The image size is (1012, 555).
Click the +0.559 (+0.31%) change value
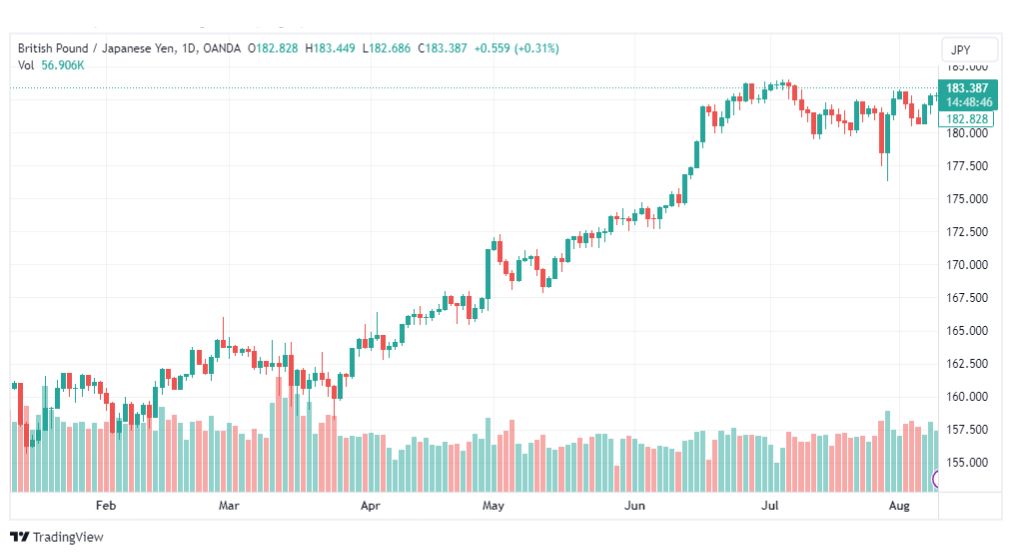pos(516,48)
